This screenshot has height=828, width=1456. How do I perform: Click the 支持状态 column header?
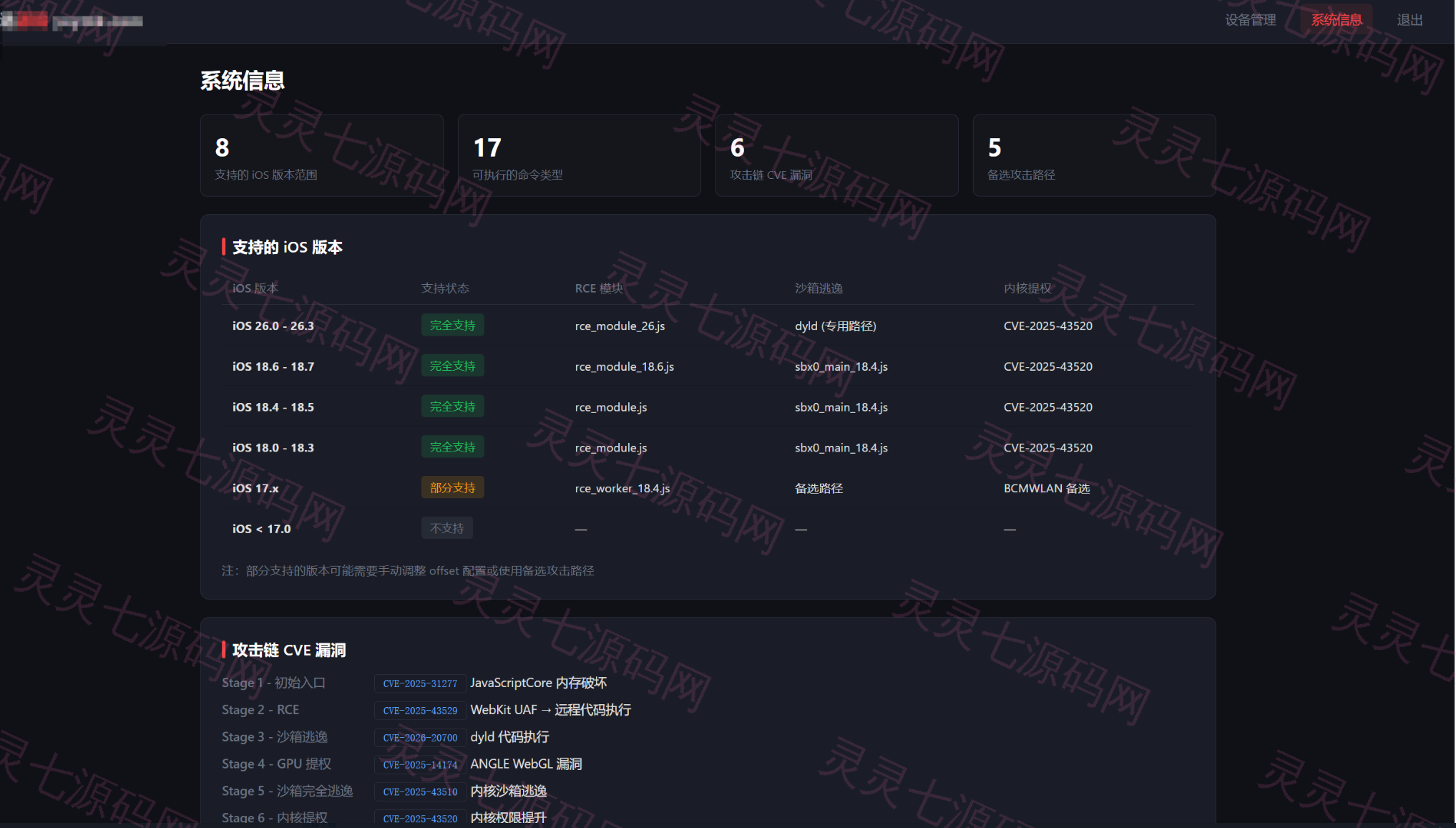[445, 288]
